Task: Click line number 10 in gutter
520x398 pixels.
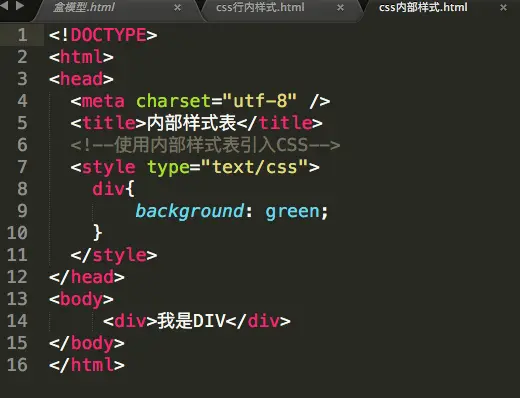Action: 17,233
